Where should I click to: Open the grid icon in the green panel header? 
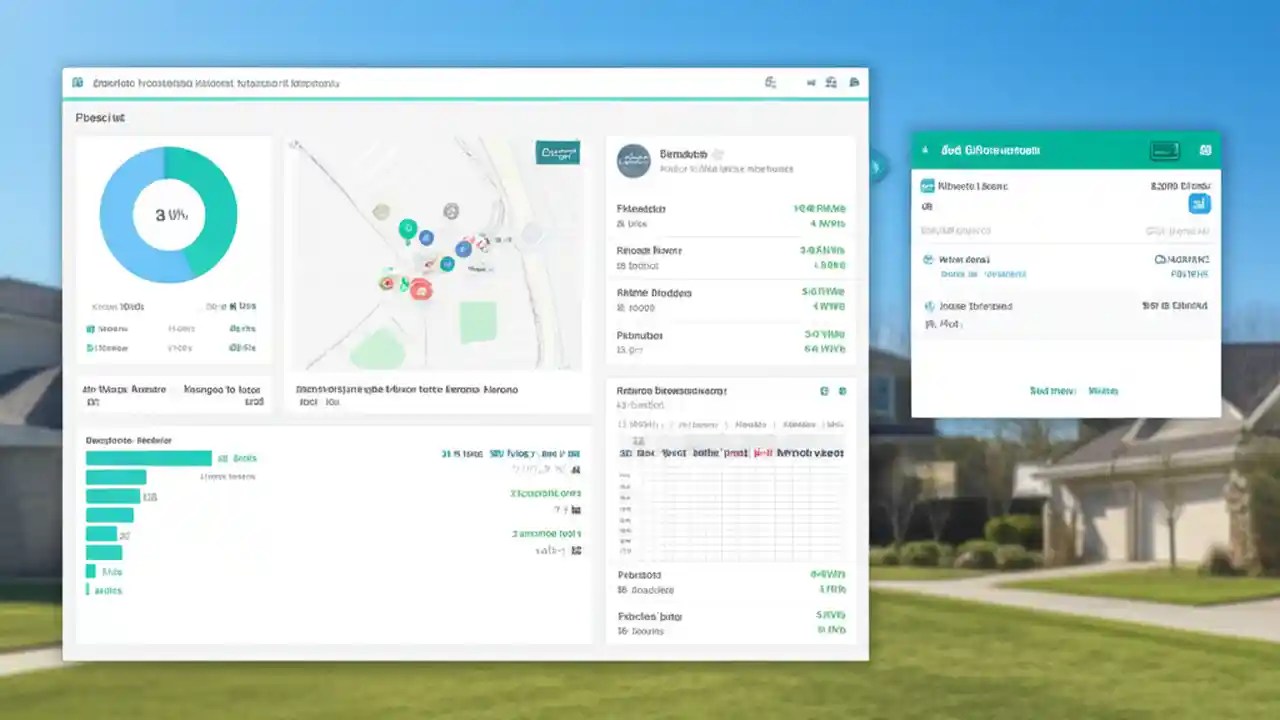(1207, 150)
